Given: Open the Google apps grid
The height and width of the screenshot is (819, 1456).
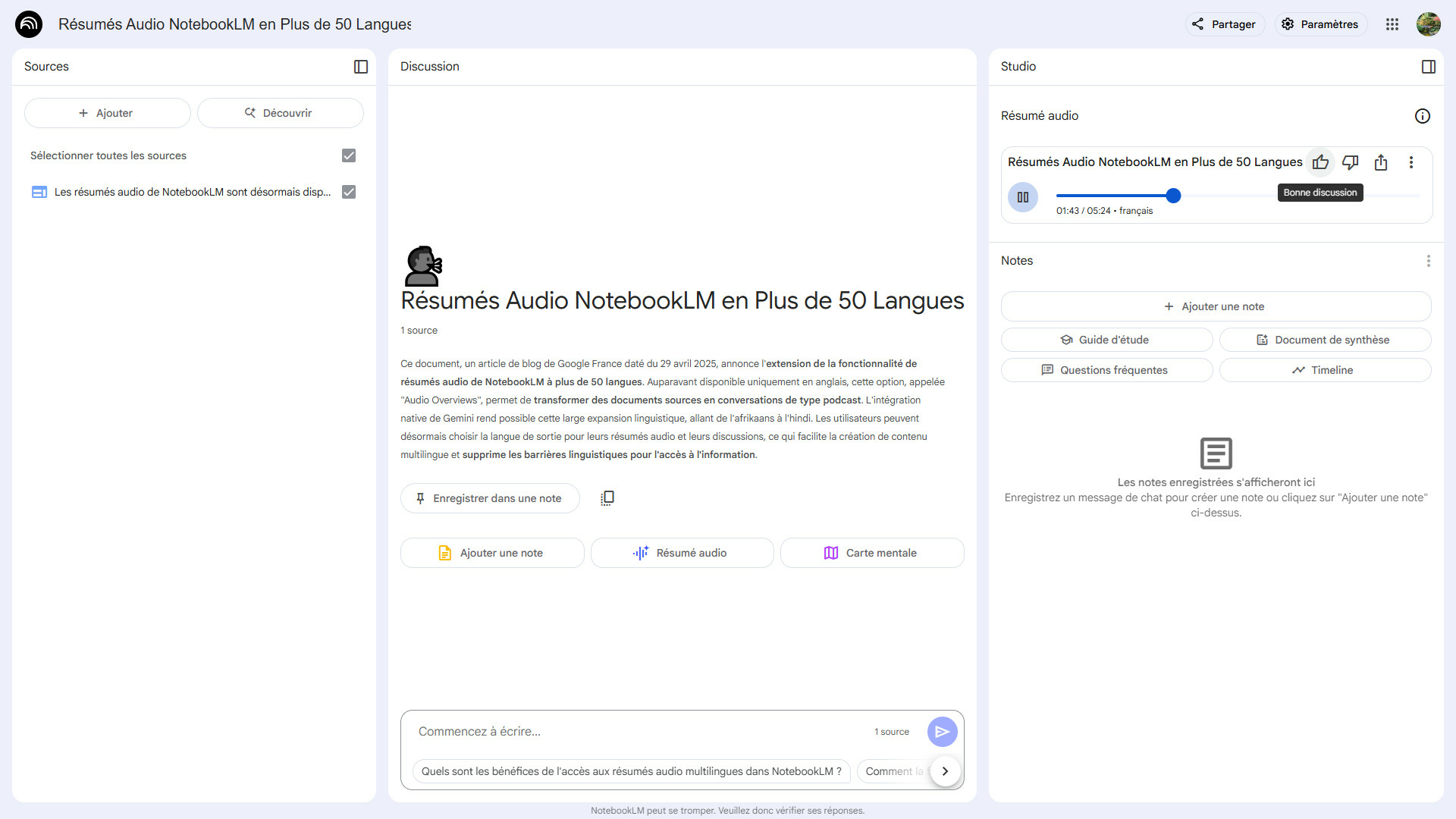Looking at the screenshot, I should [x=1392, y=24].
